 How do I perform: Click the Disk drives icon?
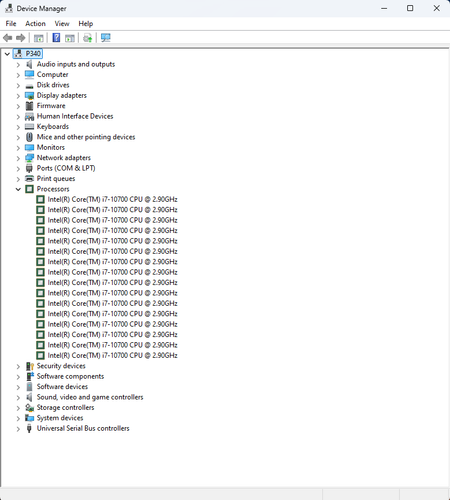tap(29, 85)
